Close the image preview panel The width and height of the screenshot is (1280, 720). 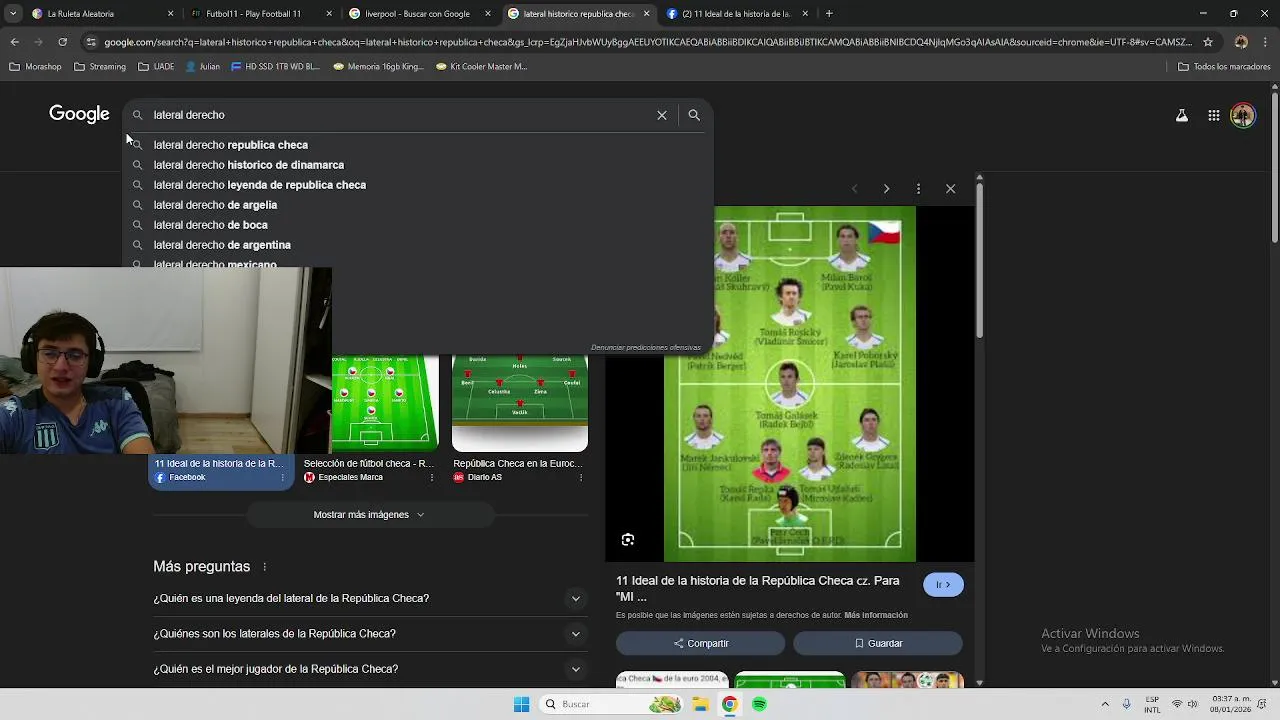click(950, 189)
